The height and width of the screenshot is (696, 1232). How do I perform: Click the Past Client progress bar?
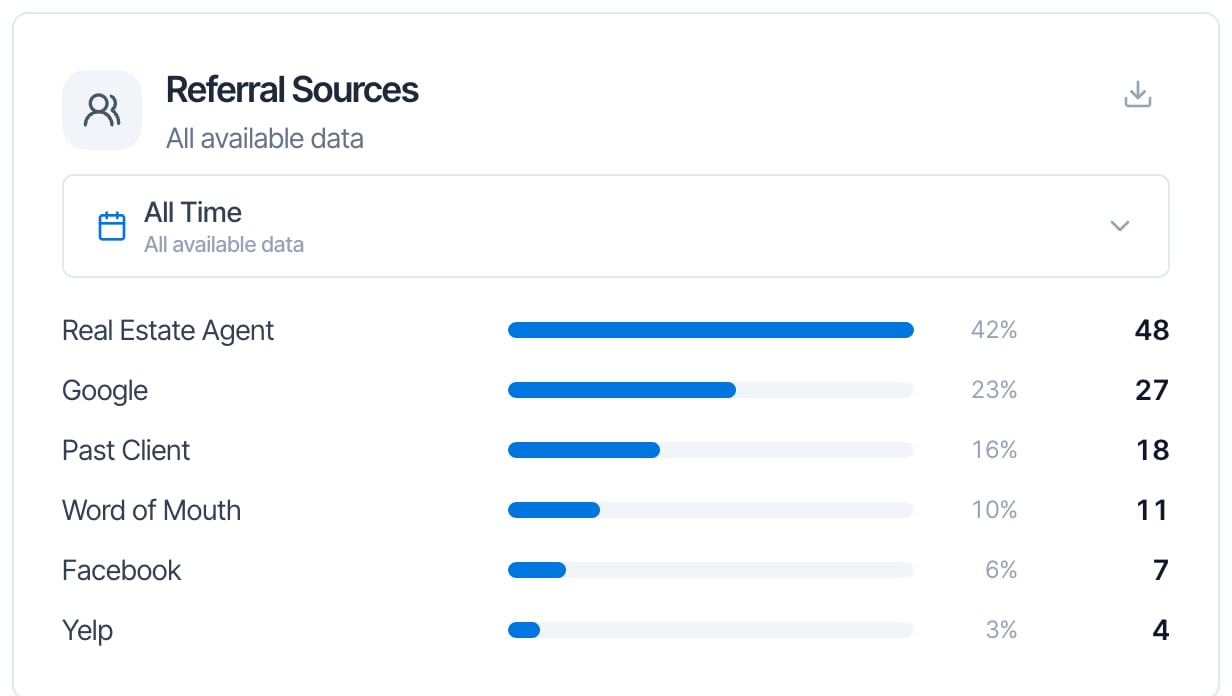coord(711,450)
